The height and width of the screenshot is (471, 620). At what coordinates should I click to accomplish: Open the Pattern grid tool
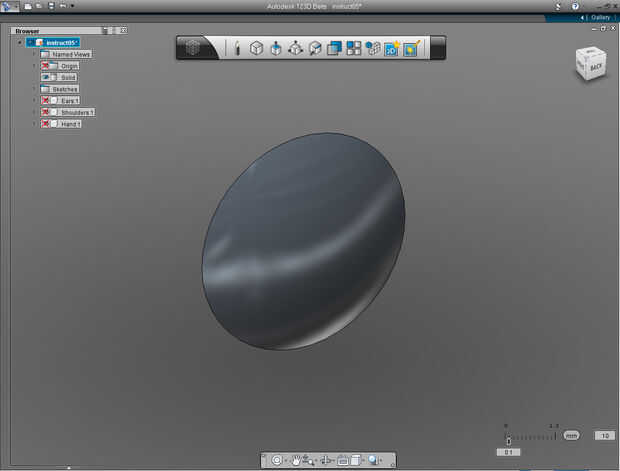coord(353,48)
